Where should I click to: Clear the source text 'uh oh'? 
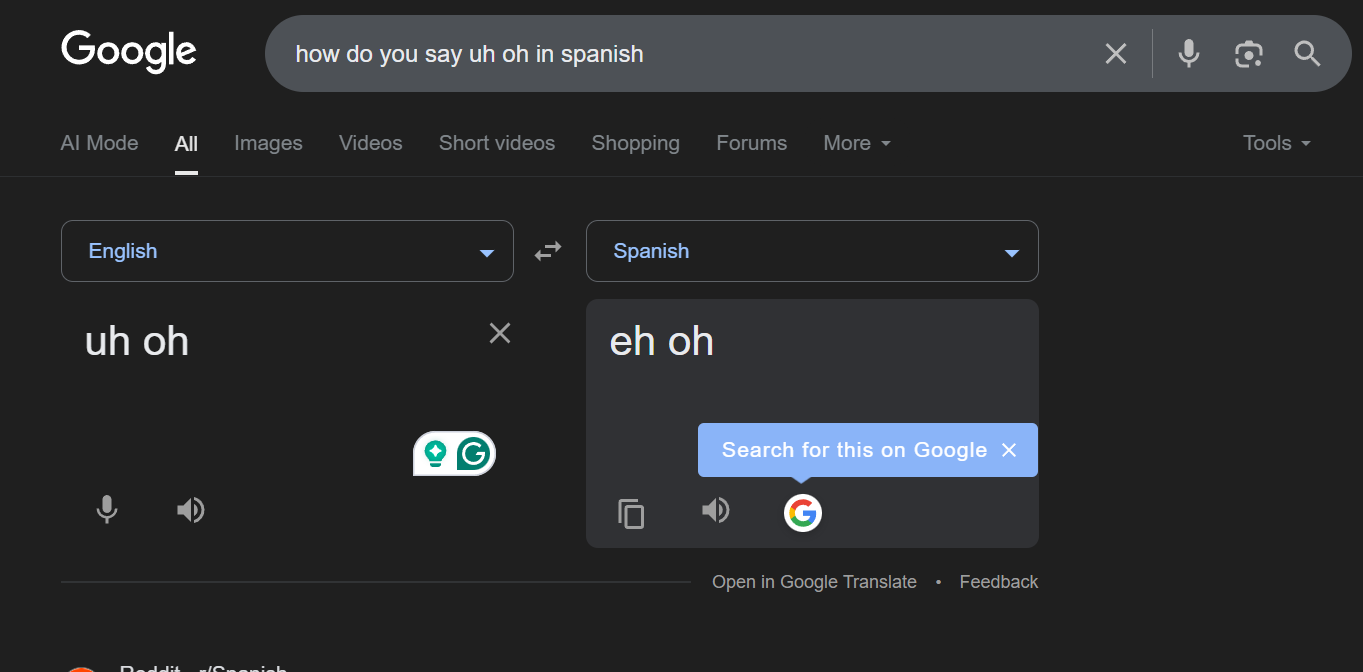click(x=500, y=333)
